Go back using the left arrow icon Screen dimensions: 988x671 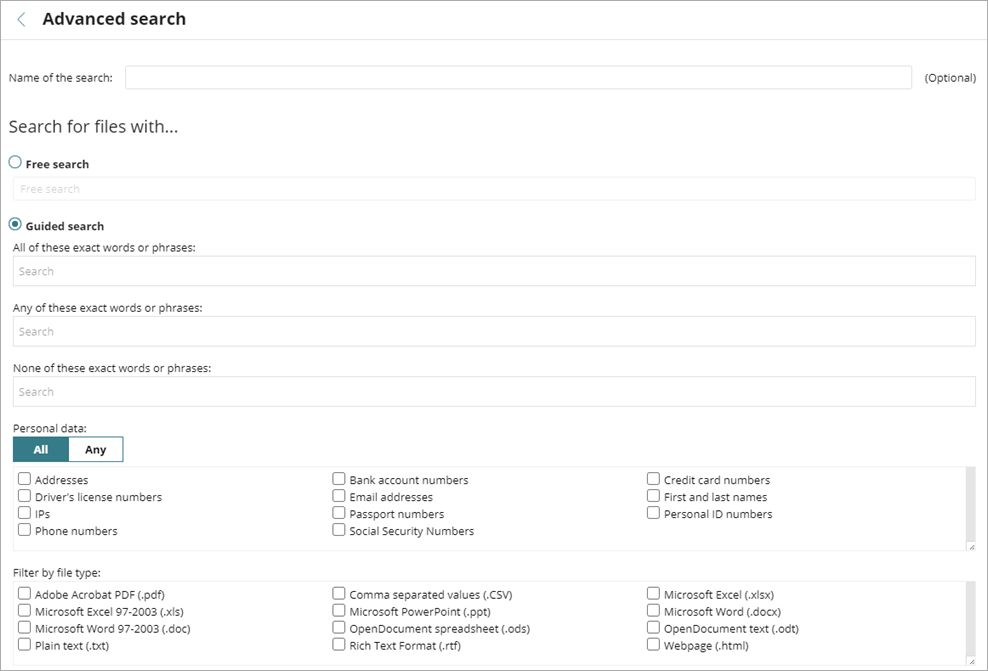click(x=20, y=18)
